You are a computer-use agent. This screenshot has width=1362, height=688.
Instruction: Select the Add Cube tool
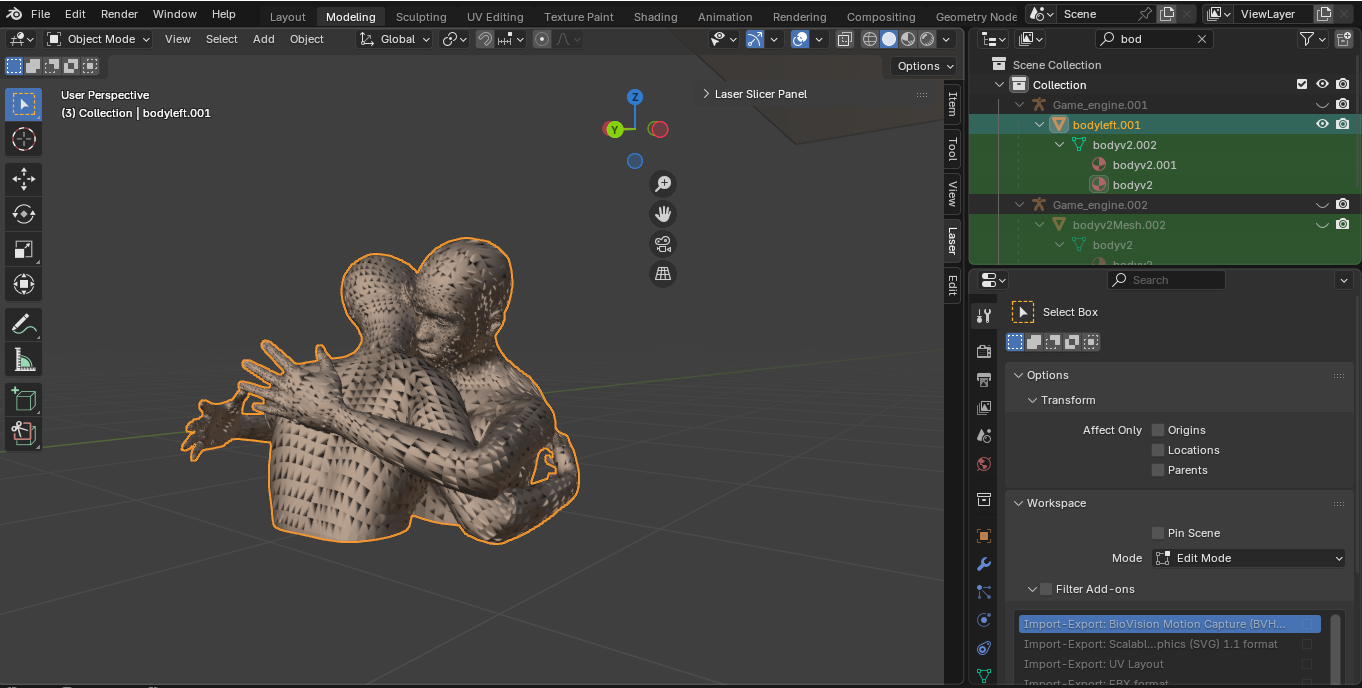point(24,400)
